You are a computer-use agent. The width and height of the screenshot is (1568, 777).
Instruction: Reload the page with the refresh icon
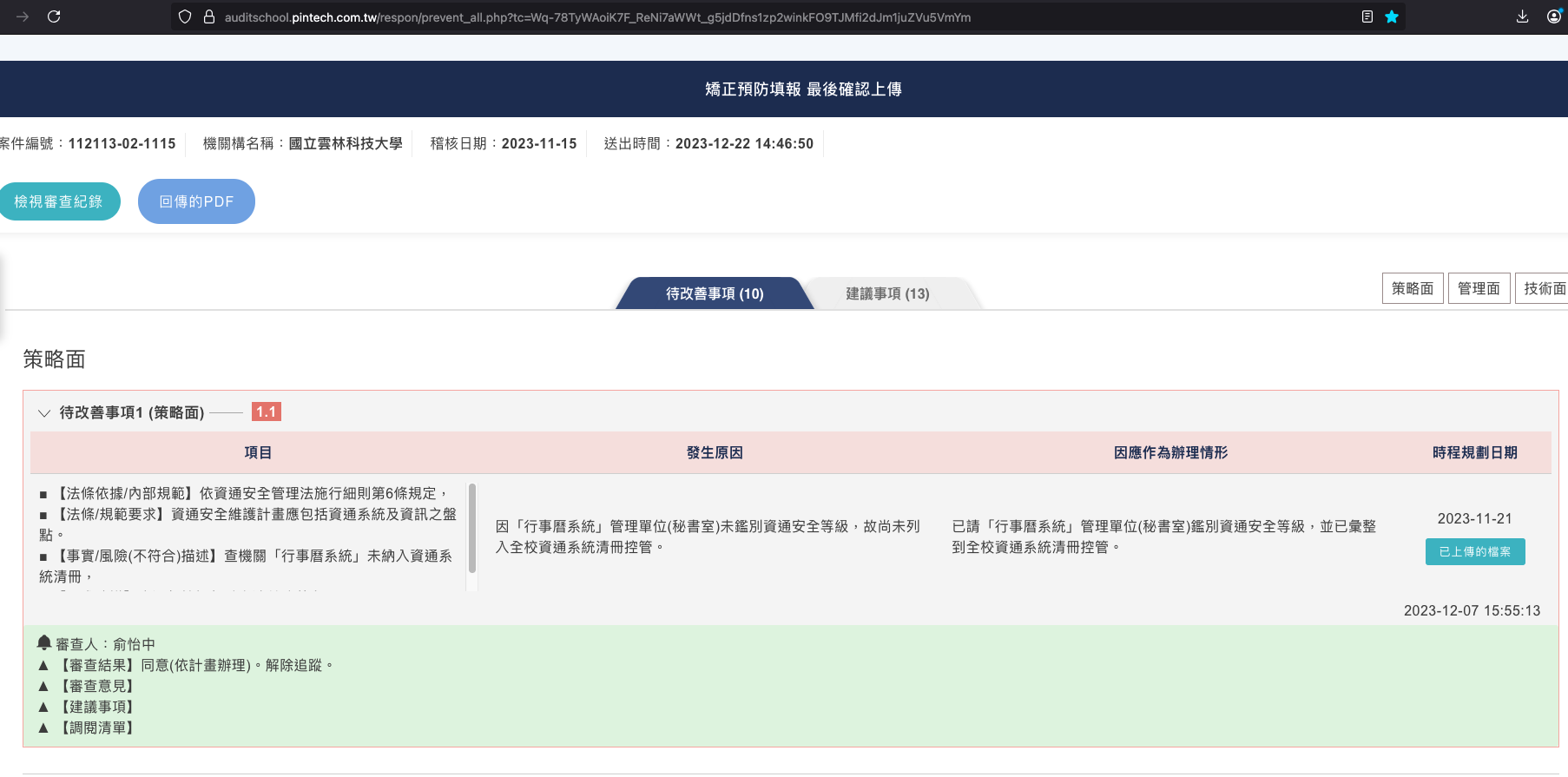point(54,16)
